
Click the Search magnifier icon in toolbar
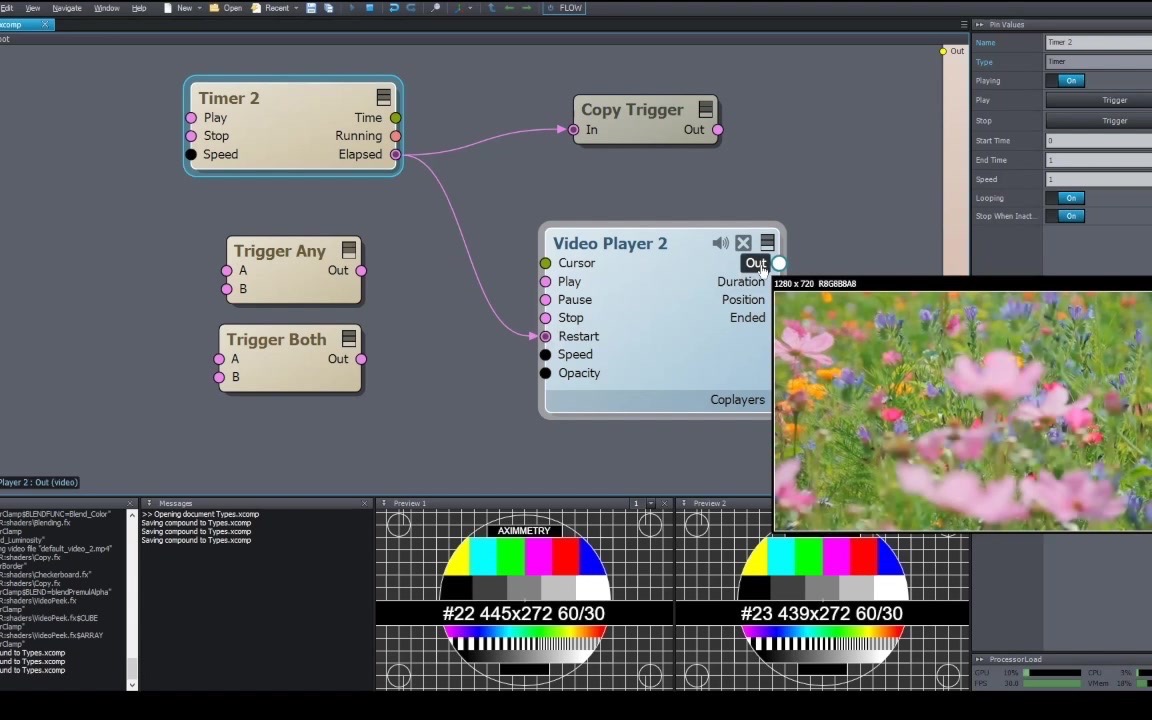coord(436,8)
